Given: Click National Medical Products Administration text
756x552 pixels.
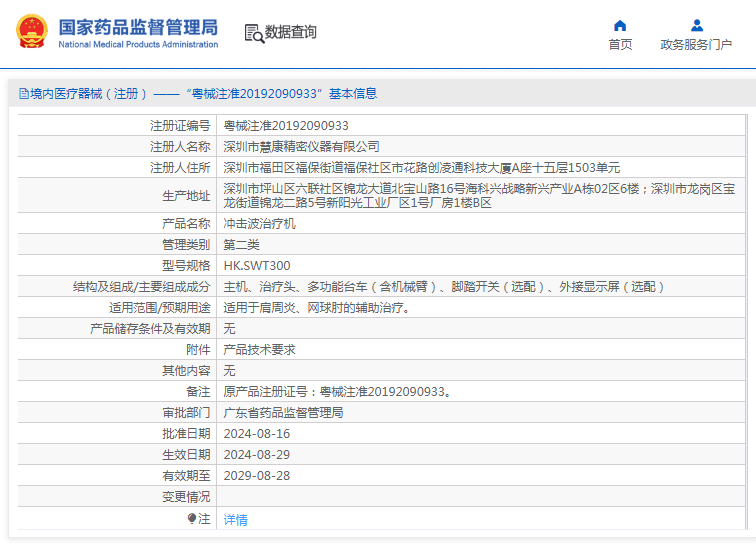Looking at the screenshot, I should [x=138, y=44].
